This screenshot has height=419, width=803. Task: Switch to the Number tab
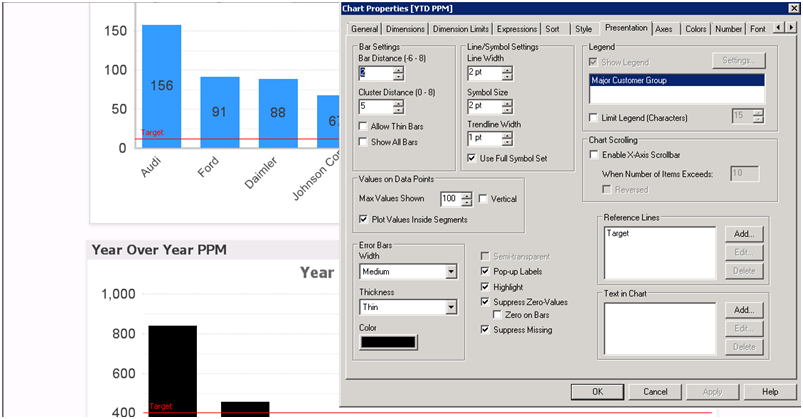[x=728, y=29]
